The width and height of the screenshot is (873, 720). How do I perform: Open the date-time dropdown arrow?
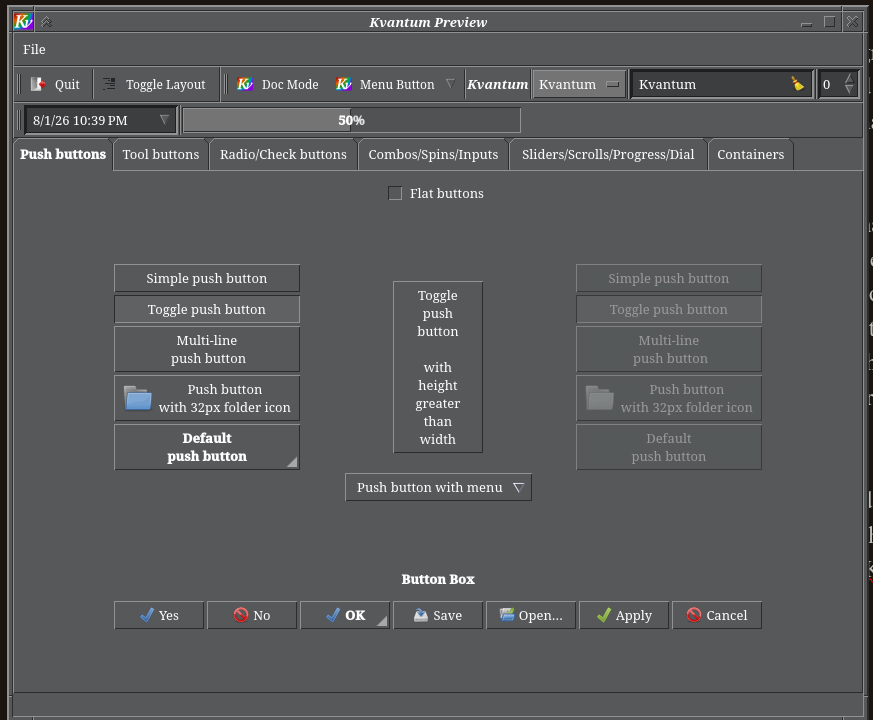click(x=164, y=120)
